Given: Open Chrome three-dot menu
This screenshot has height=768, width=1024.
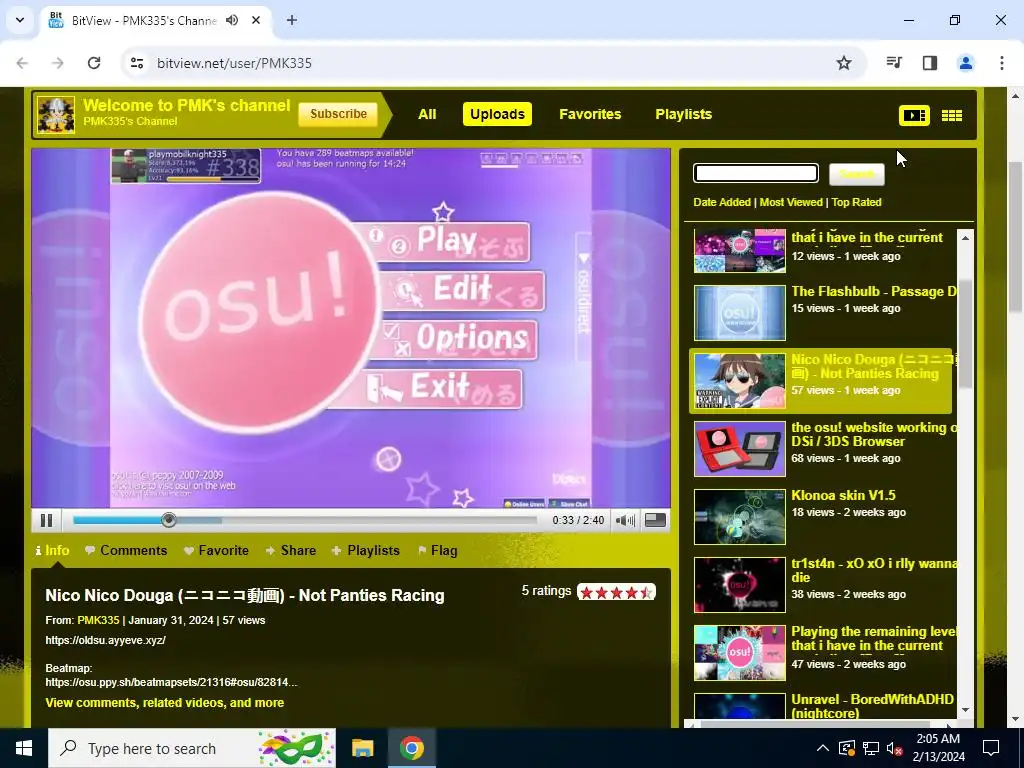Looking at the screenshot, I should coord(1002,63).
